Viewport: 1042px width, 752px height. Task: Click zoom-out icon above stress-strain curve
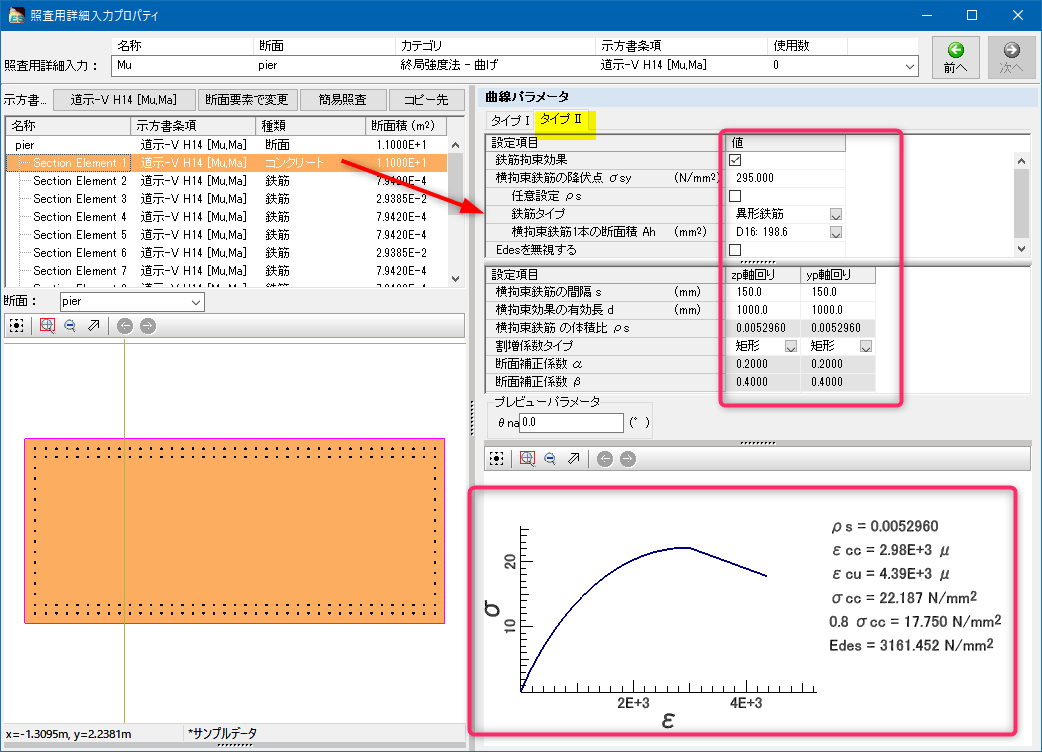(550, 459)
